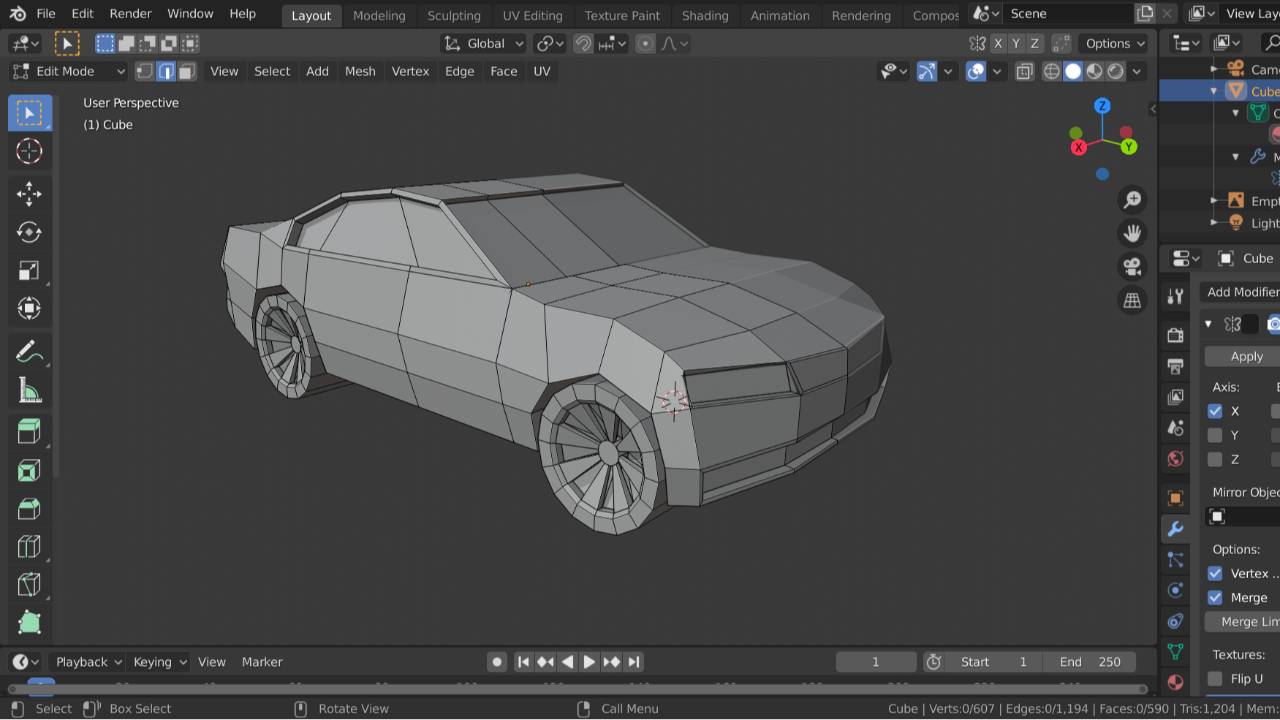
Task: Open Global transform orientation dropdown
Action: point(485,43)
